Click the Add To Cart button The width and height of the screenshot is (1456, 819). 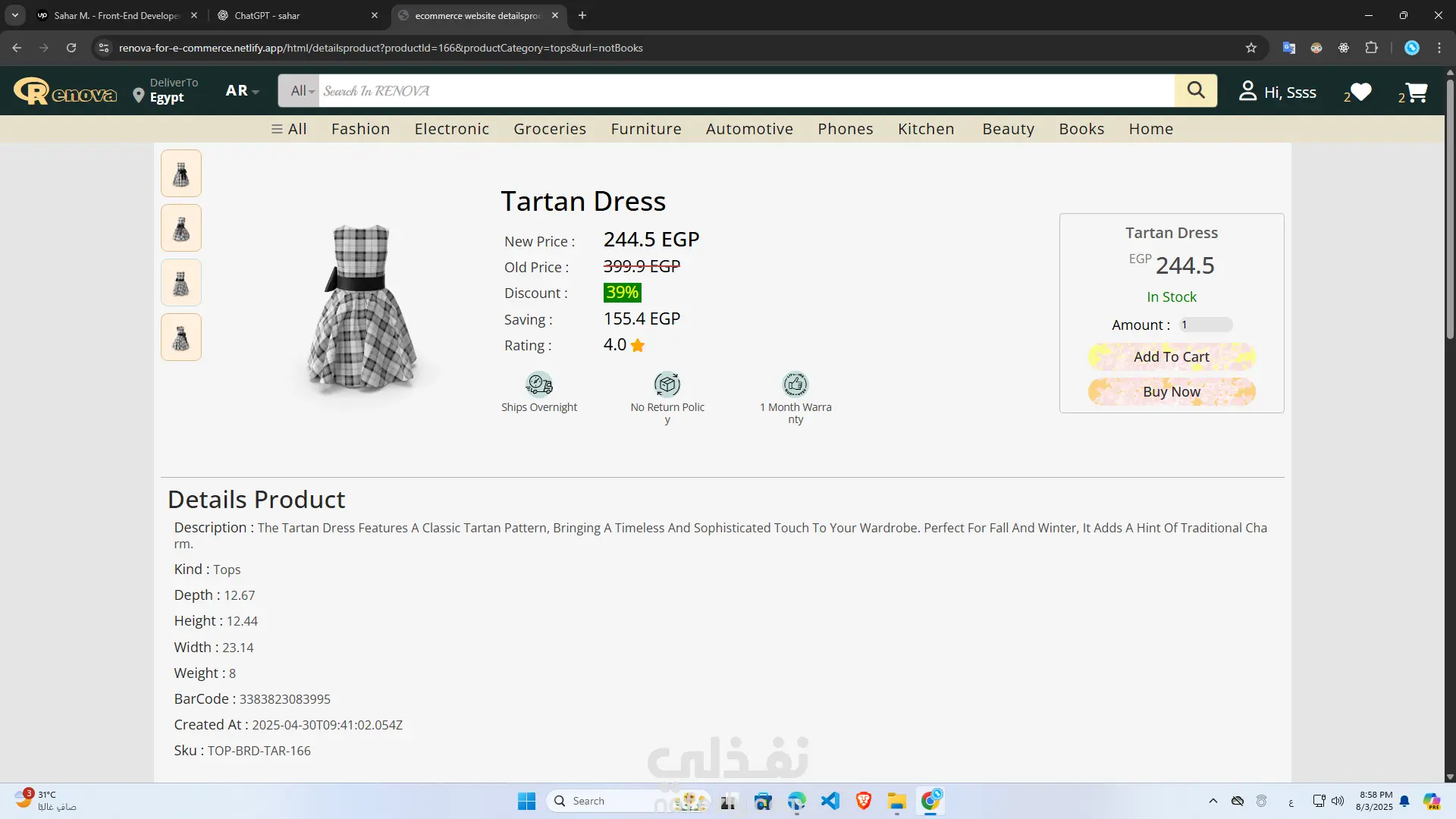1171,357
